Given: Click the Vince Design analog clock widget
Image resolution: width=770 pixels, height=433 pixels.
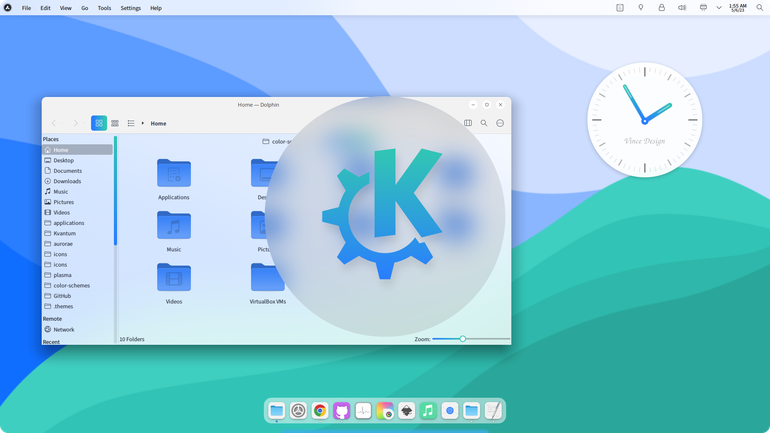Looking at the screenshot, I should (x=645, y=120).
